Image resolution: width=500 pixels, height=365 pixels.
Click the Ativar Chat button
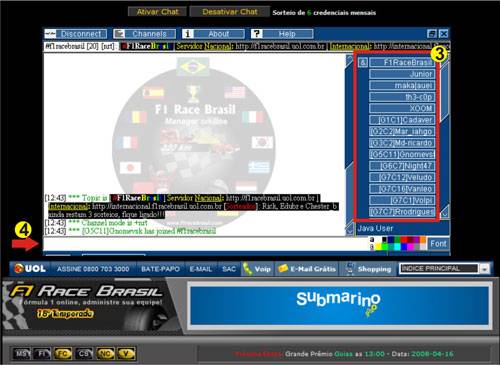[157, 12]
